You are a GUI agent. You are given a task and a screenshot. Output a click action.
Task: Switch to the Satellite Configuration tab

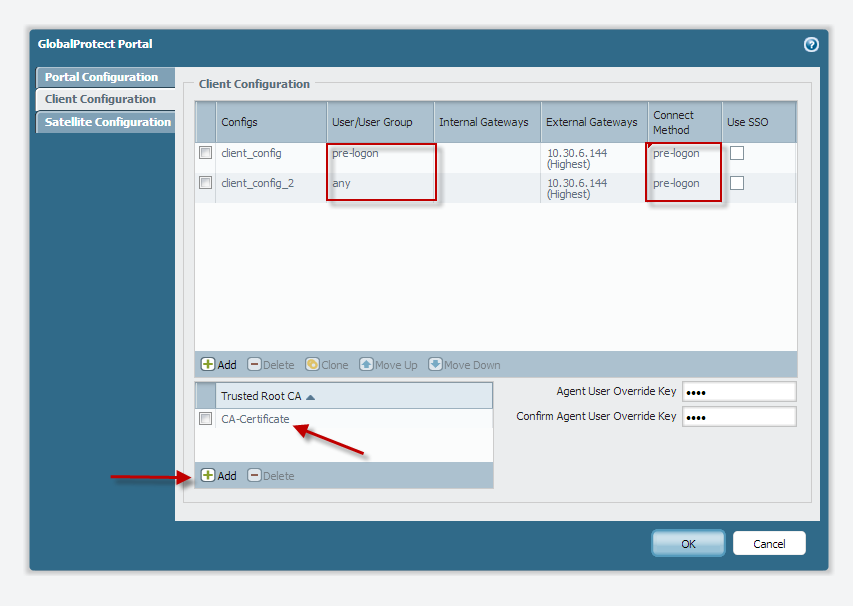click(107, 122)
